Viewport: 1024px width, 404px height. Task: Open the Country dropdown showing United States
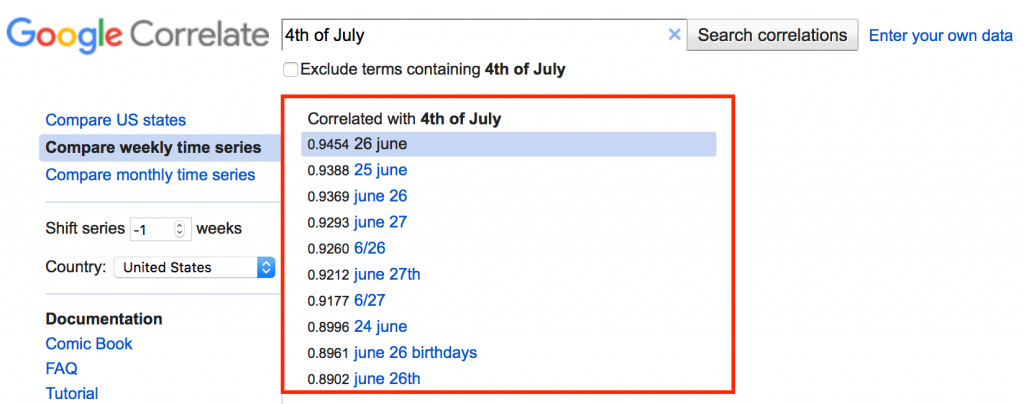pyautogui.click(x=195, y=267)
